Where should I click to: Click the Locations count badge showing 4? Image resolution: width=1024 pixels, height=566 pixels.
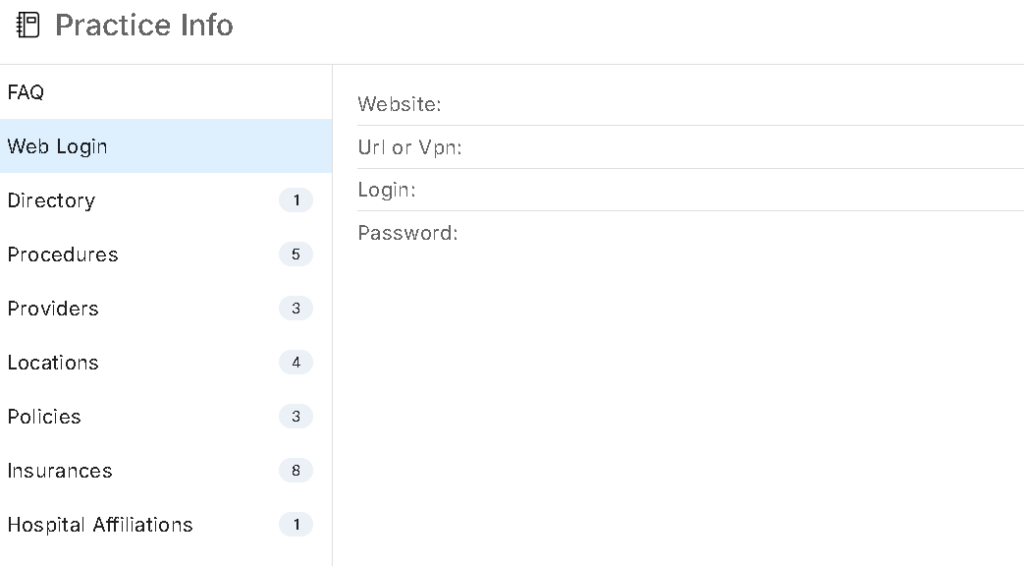pyautogui.click(x=296, y=362)
